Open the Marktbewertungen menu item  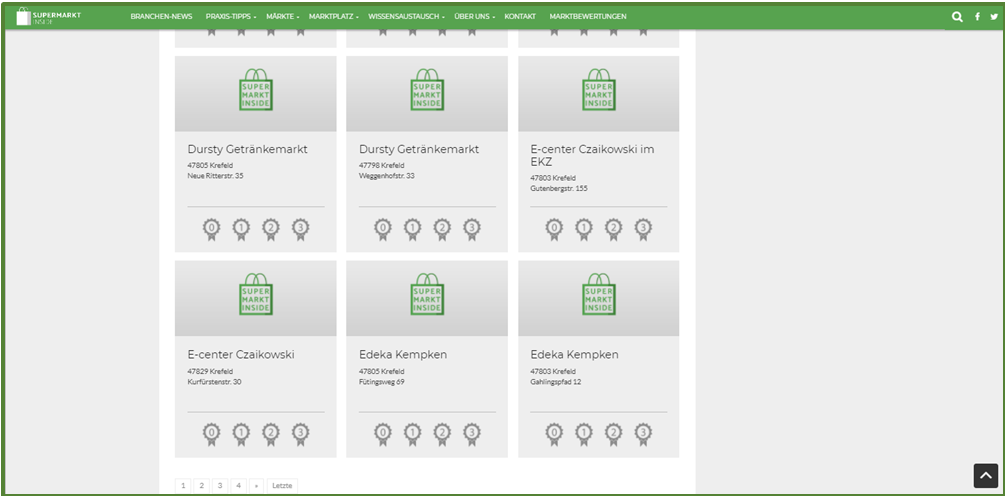point(588,17)
